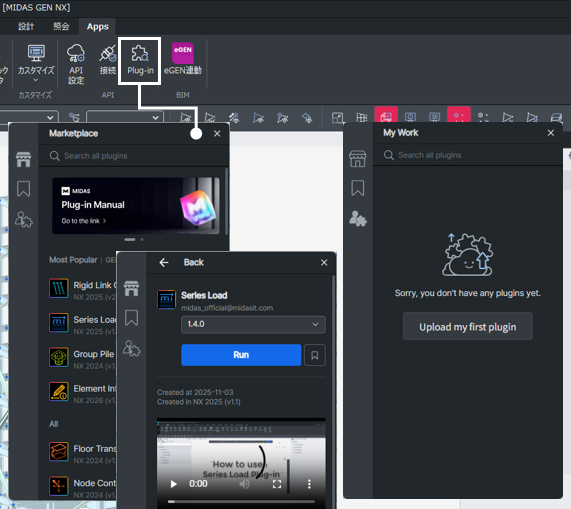571x509 pixels.
Task: Open bookmarks icon in Marketplace sidebar
Action: [x=23, y=189]
